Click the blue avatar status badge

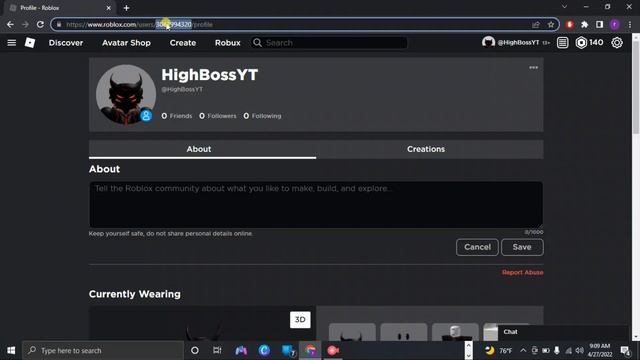pos(146,116)
